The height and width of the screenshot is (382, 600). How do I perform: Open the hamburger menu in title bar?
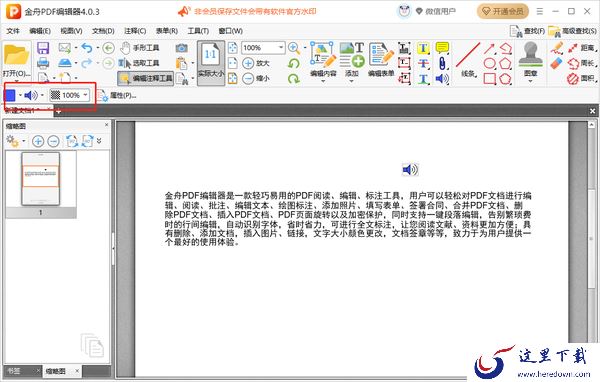coord(540,11)
